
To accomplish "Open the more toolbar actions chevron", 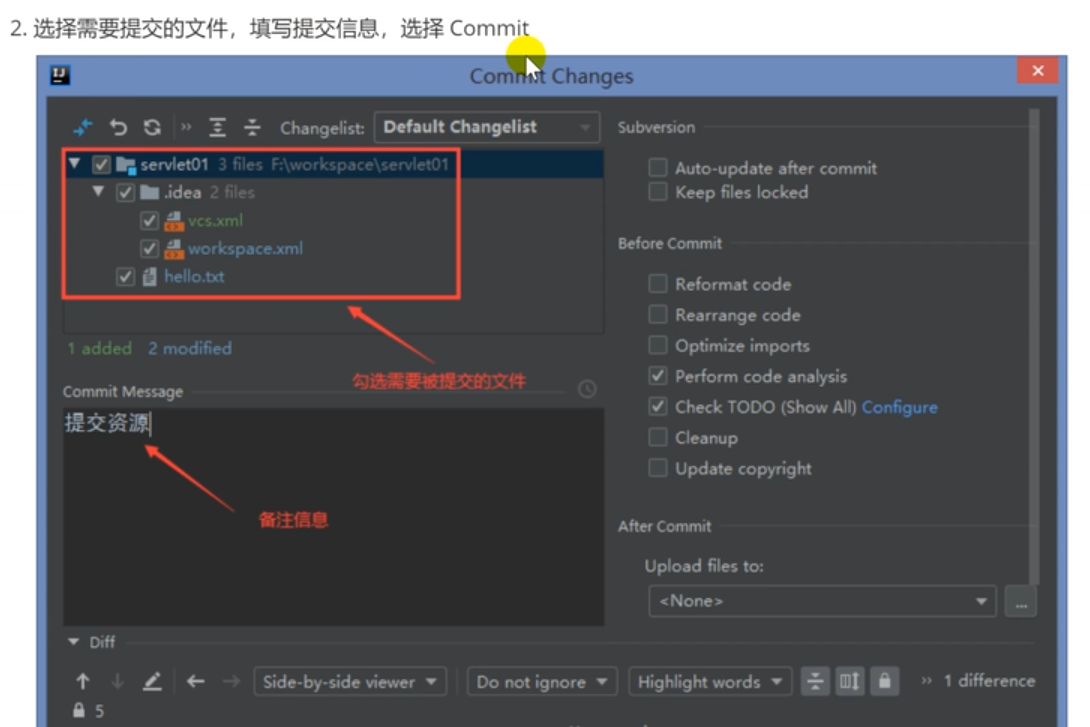I will click(186, 126).
